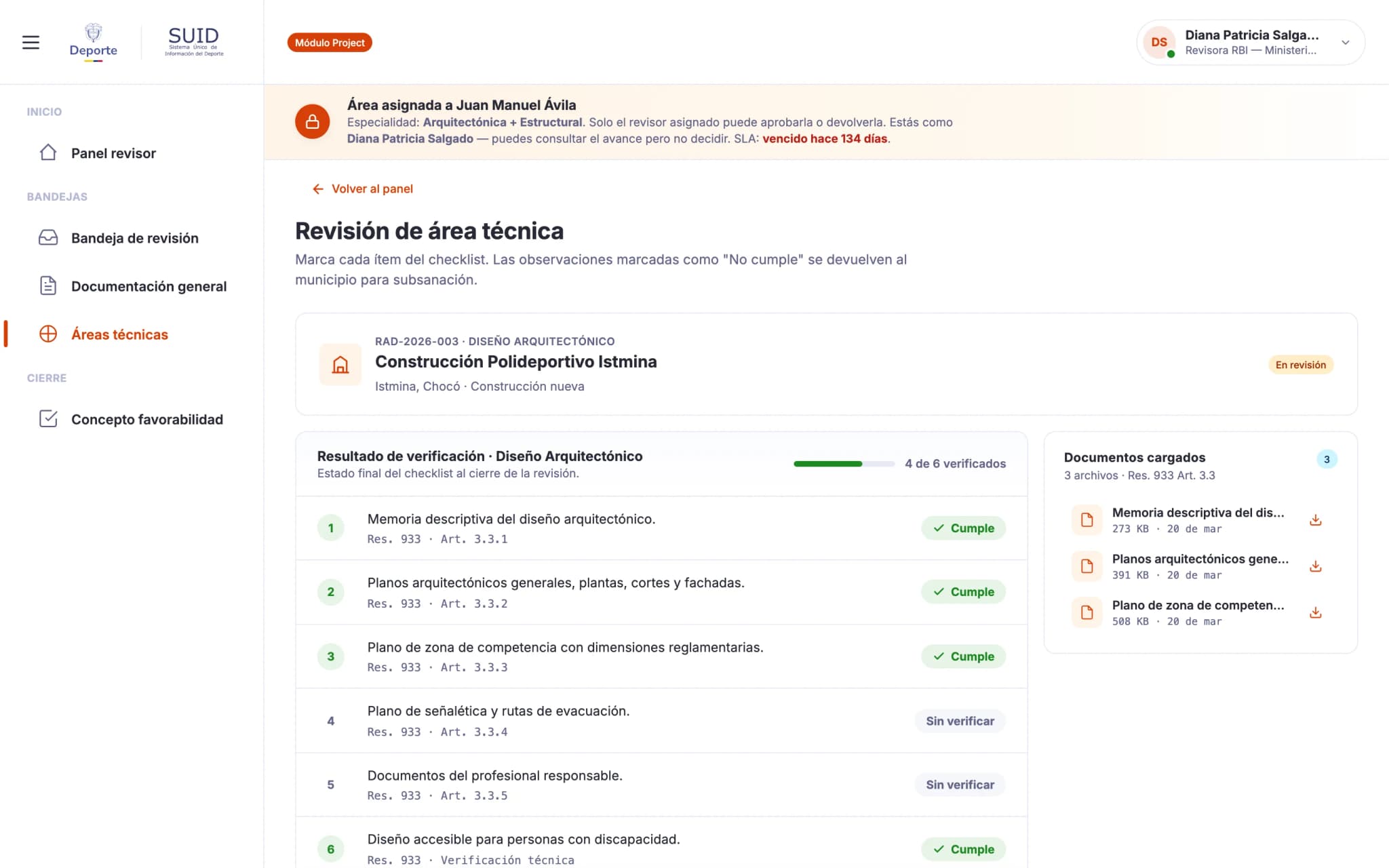Click 'vencido hace 134 días' SLA text
This screenshot has width=1389, height=868.
(825, 138)
